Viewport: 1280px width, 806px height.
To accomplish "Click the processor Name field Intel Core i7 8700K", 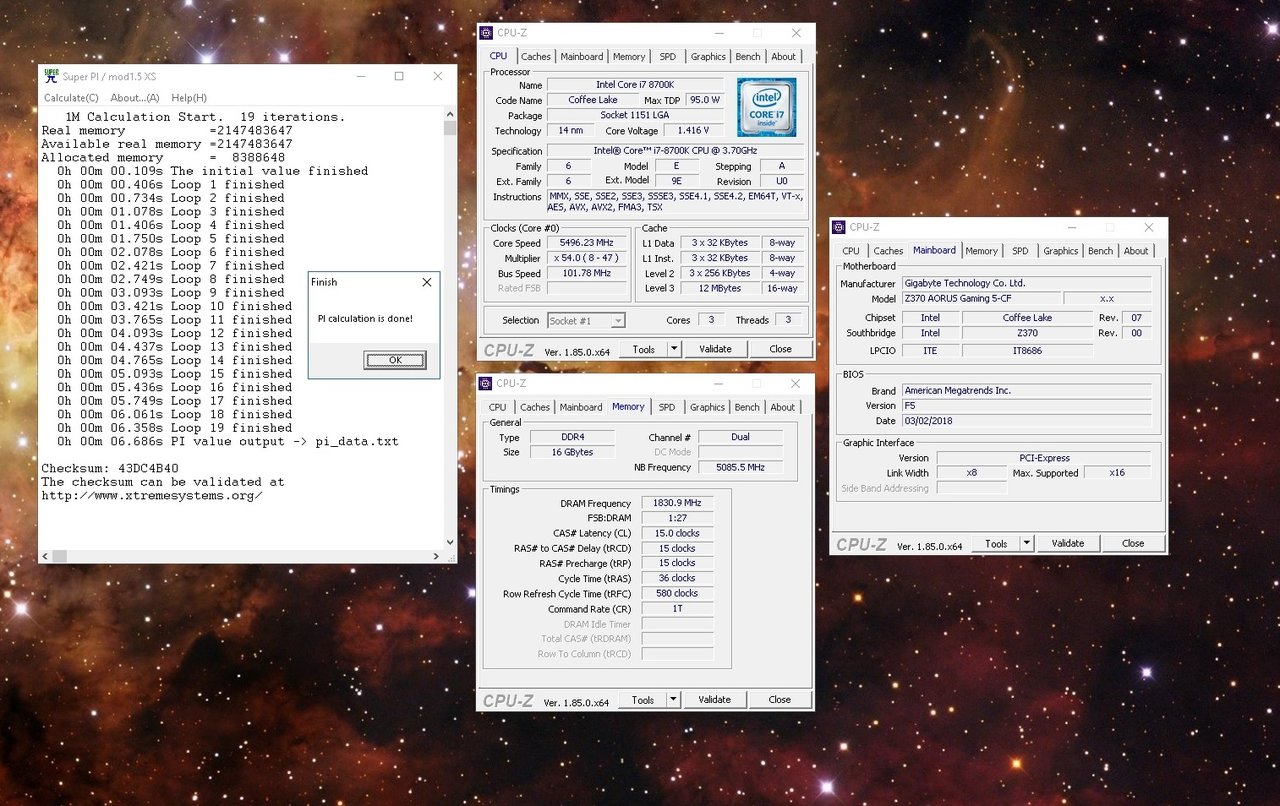I will click(x=635, y=85).
